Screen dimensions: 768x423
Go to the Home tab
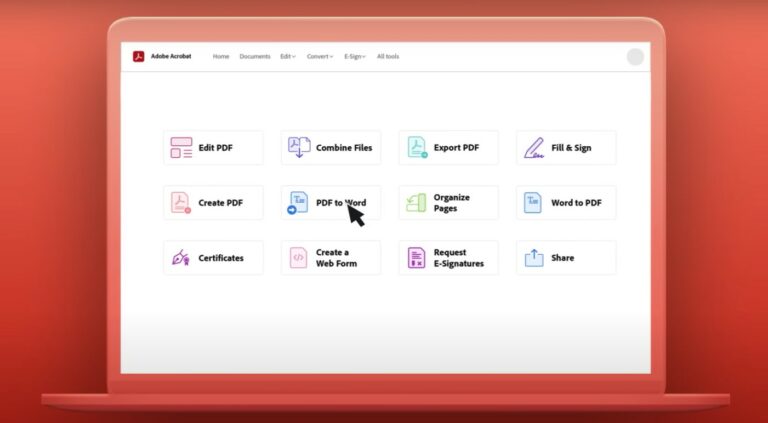point(221,57)
